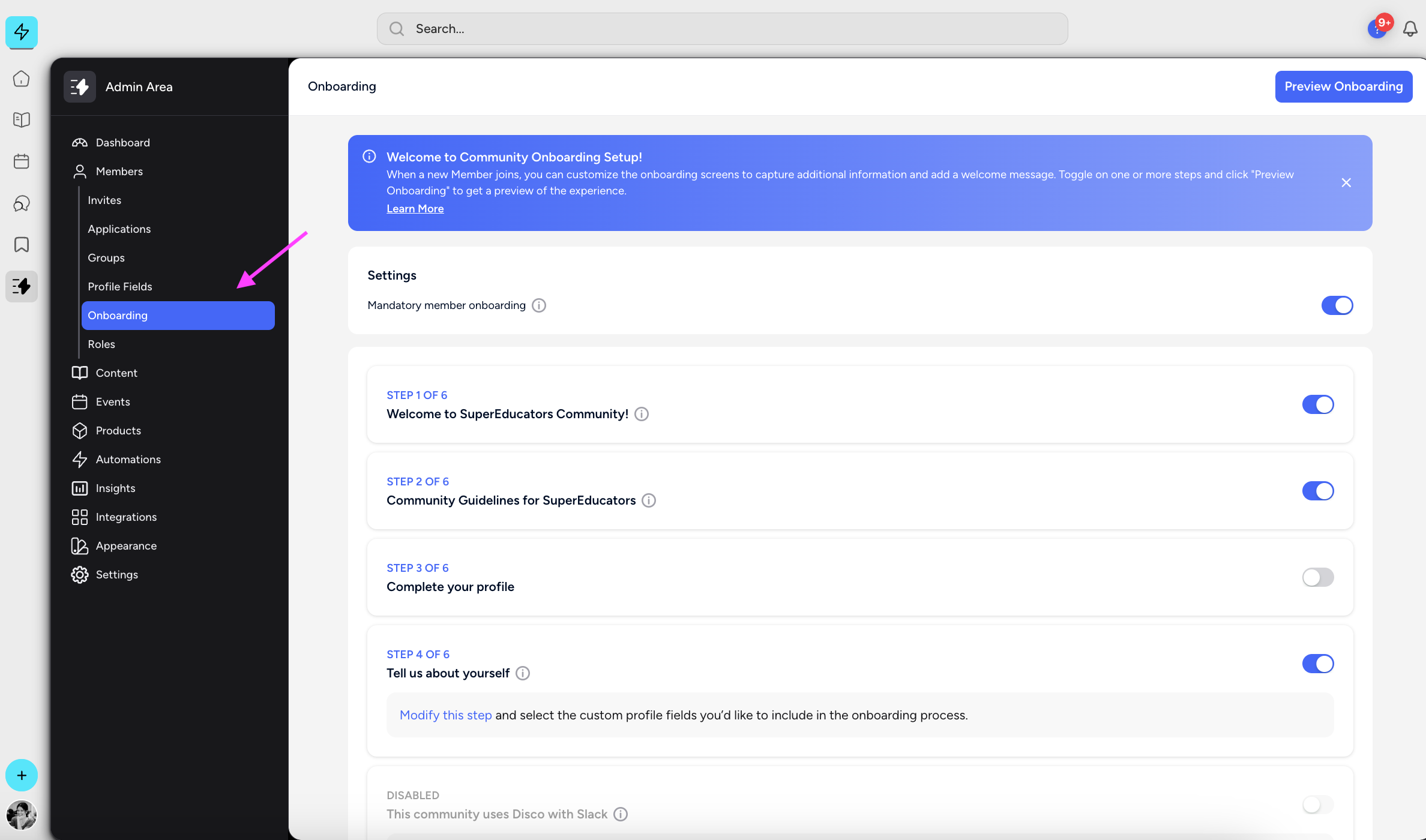Turn off the Tell us about yourself step
1426x840 pixels.
[1318, 664]
